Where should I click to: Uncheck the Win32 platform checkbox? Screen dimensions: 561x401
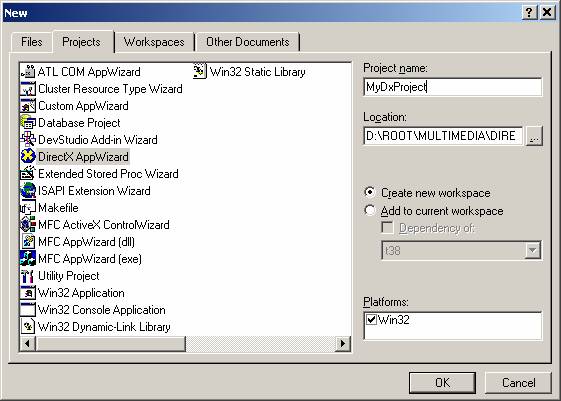(371, 319)
